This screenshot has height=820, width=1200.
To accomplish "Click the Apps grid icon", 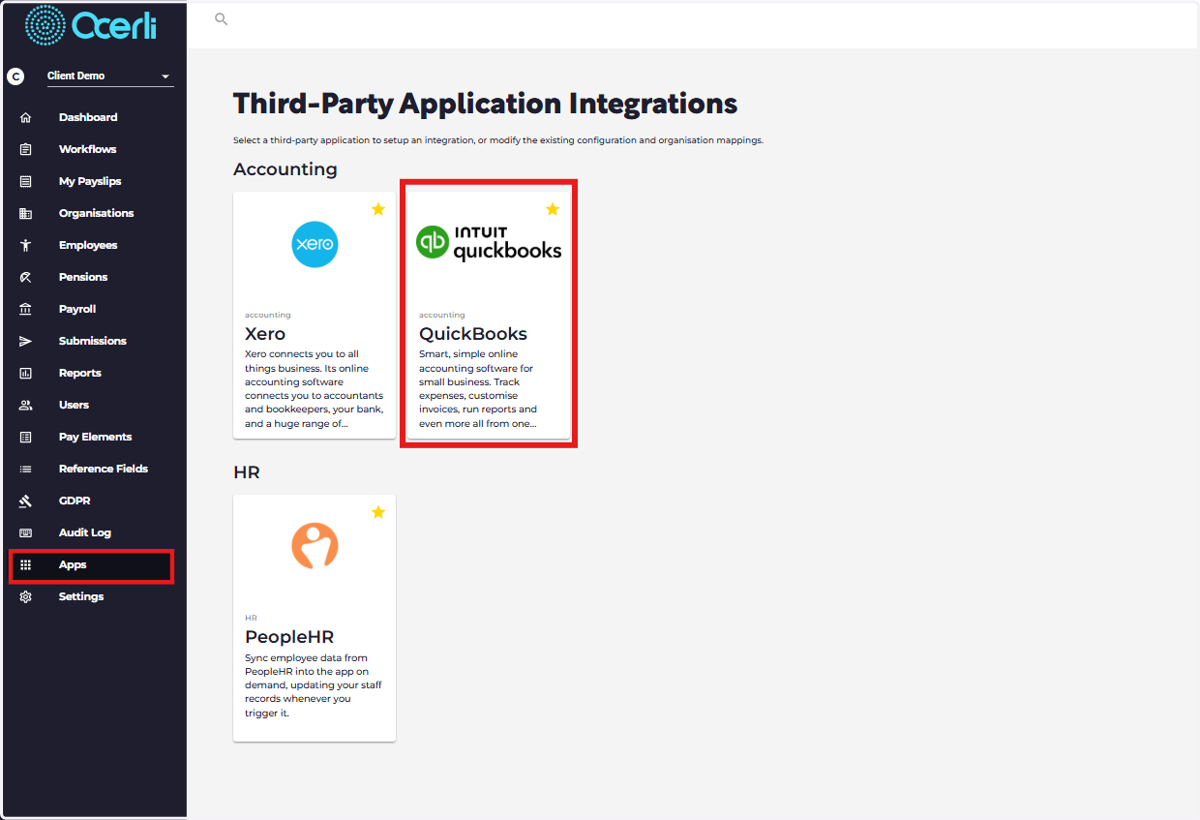I will coord(26,565).
